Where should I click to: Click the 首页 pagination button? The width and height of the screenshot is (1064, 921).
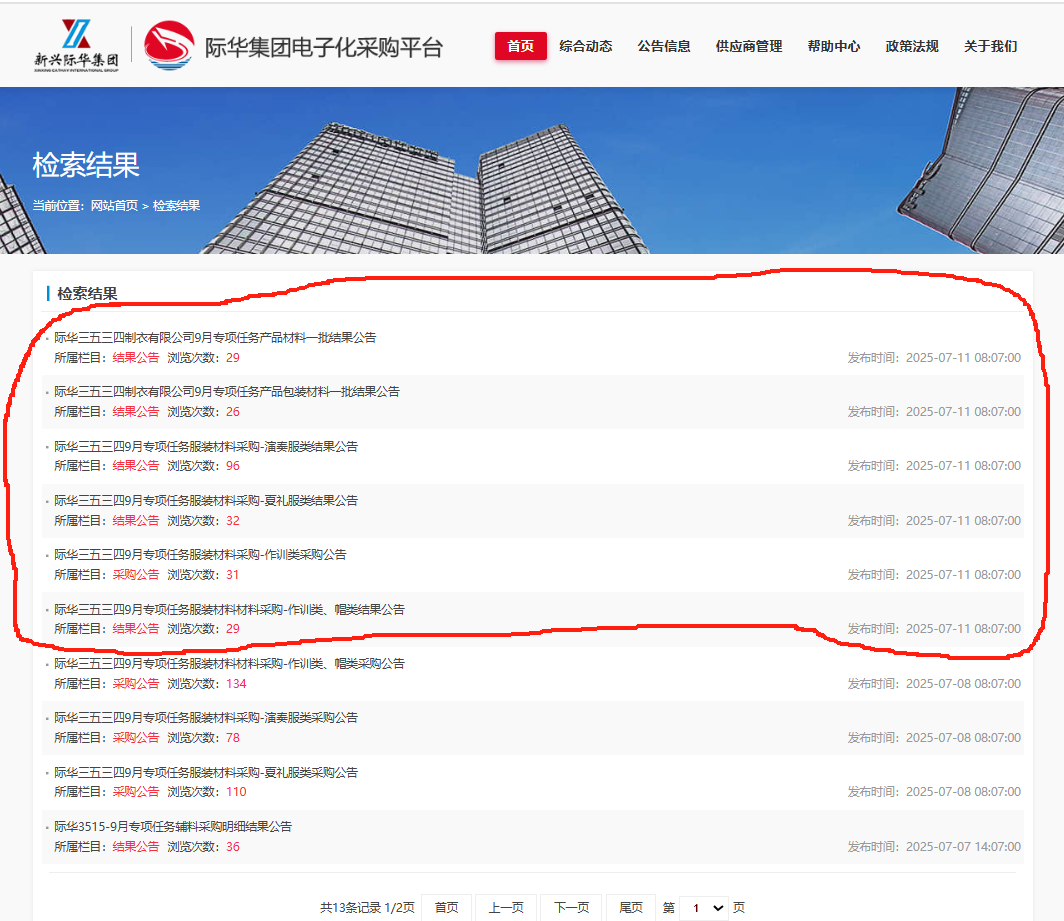tap(446, 907)
